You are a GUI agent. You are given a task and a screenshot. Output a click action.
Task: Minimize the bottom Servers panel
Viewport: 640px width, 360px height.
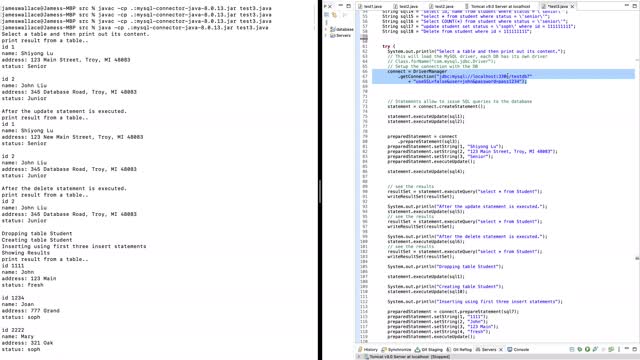pyautogui.click(x=627, y=349)
